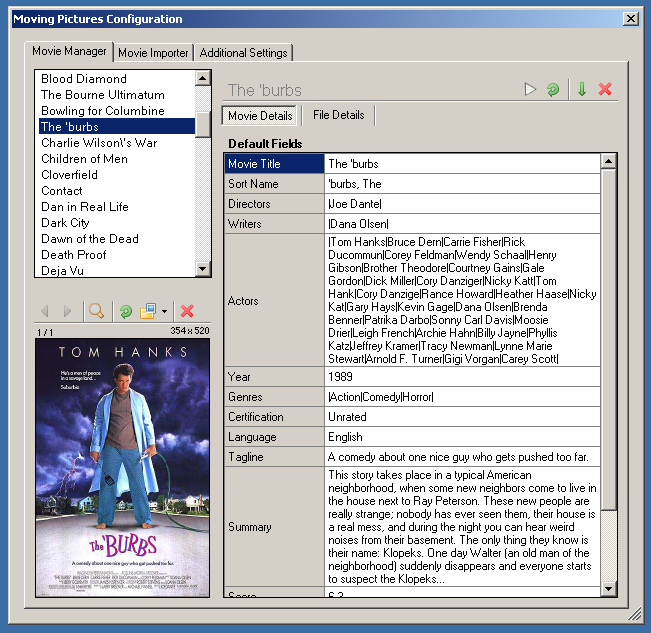Click the Sort Name value field
The height and width of the screenshot is (633, 651).
click(x=462, y=184)
